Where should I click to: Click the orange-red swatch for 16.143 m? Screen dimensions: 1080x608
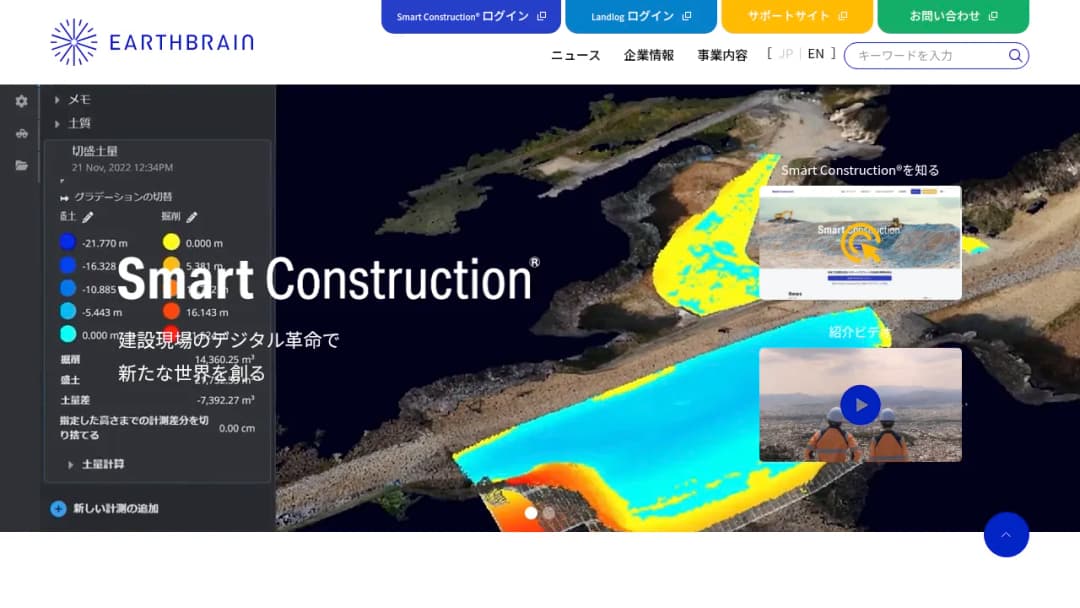coord(171,311)
